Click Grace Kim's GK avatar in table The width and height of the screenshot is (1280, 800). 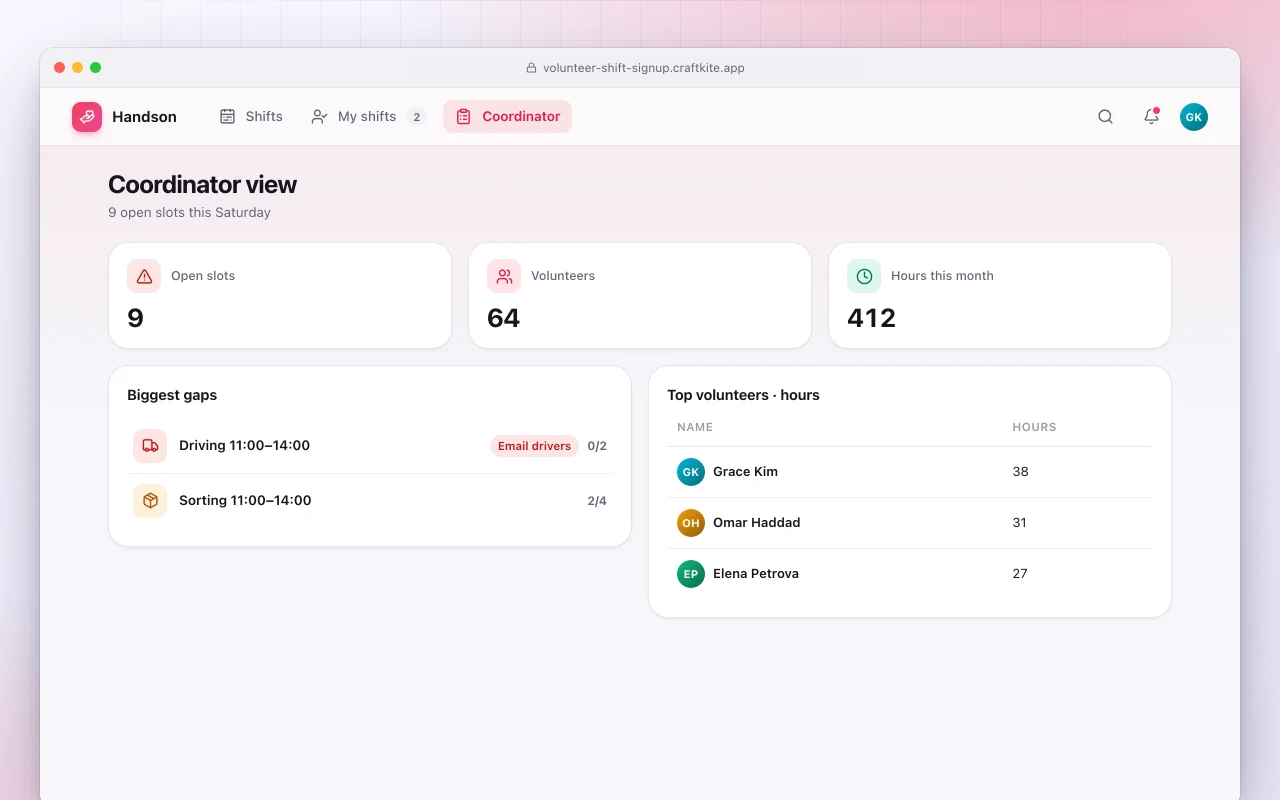(x=691, y=472)
